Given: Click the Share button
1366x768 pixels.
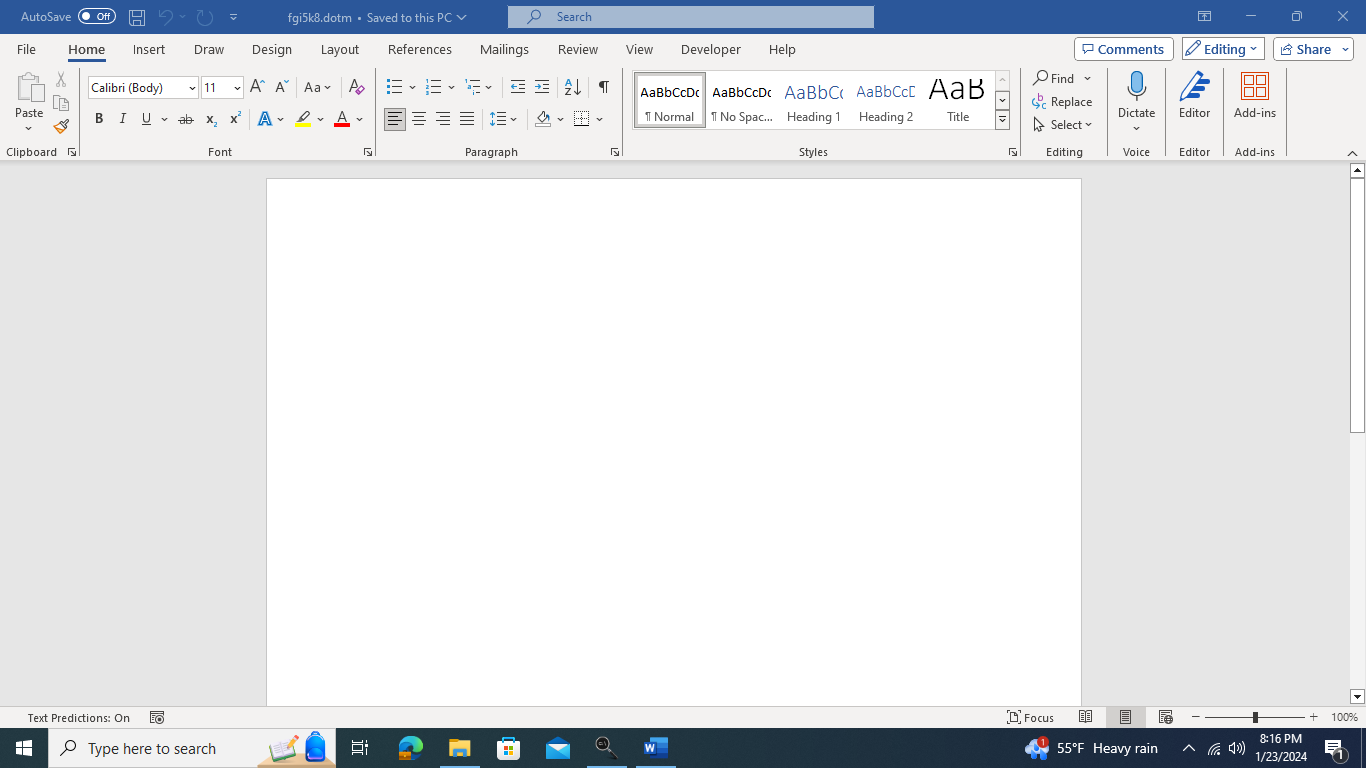Looking at the screenshot, I should tap(1312, 49).
